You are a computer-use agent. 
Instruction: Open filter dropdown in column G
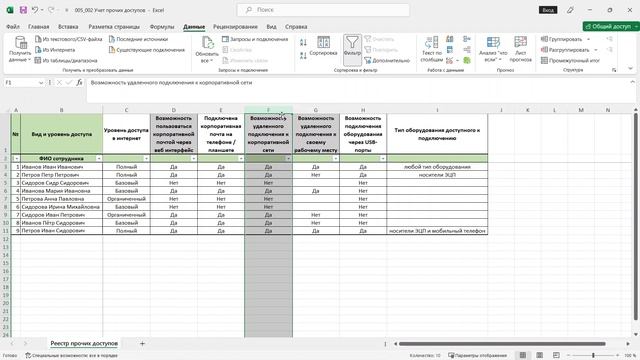336,158
